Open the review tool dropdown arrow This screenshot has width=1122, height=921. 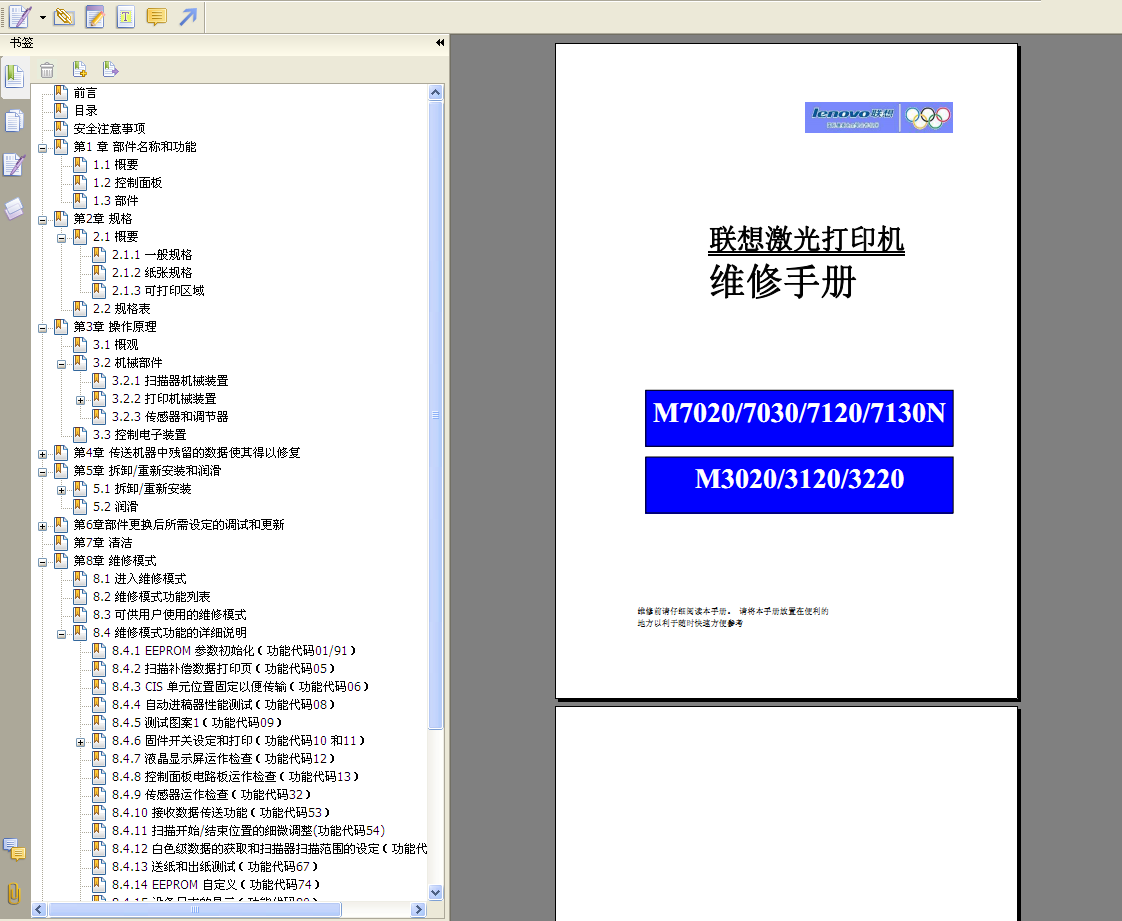[x=42, y=17]
